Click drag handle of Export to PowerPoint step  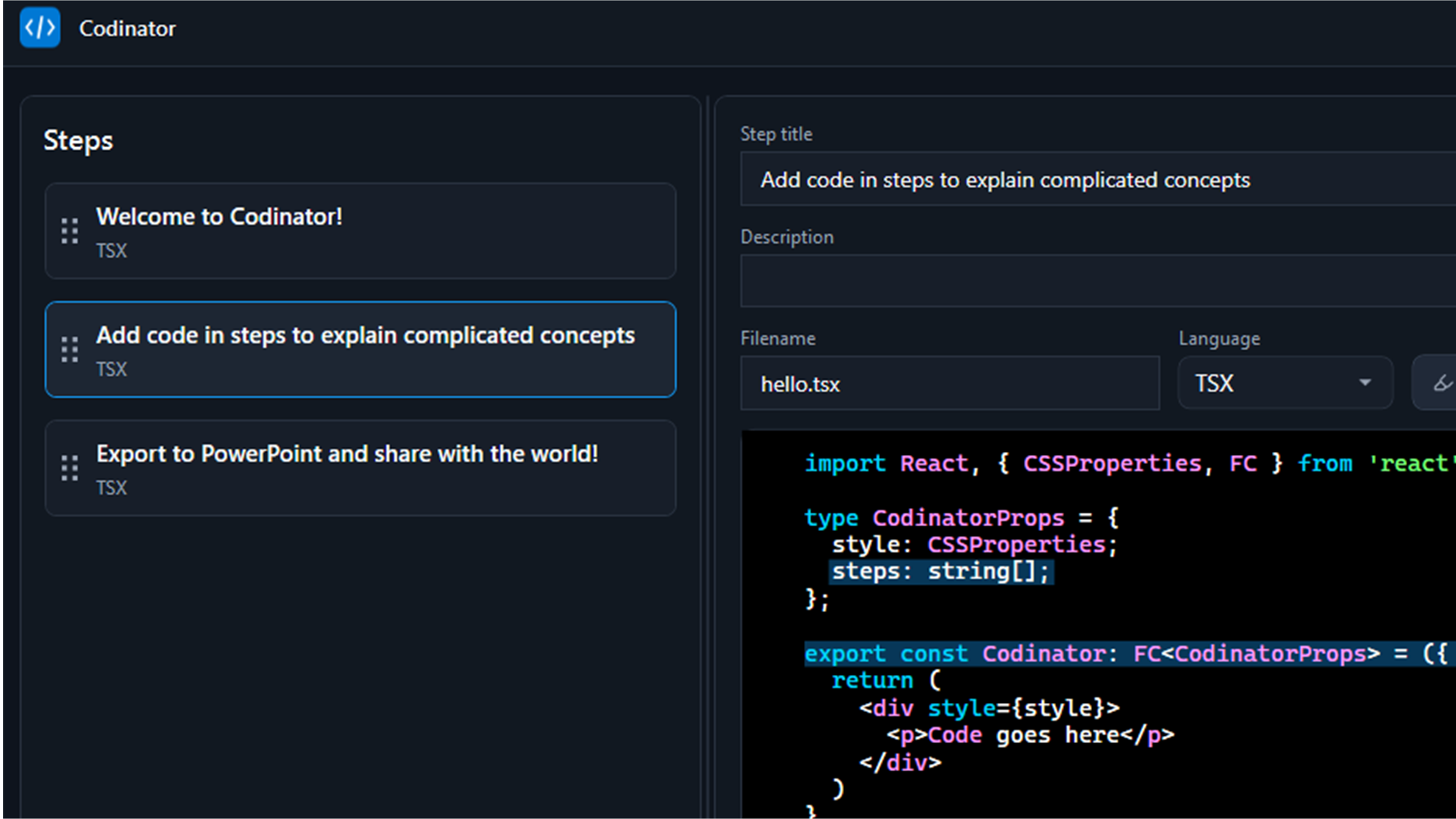(70, 468)
